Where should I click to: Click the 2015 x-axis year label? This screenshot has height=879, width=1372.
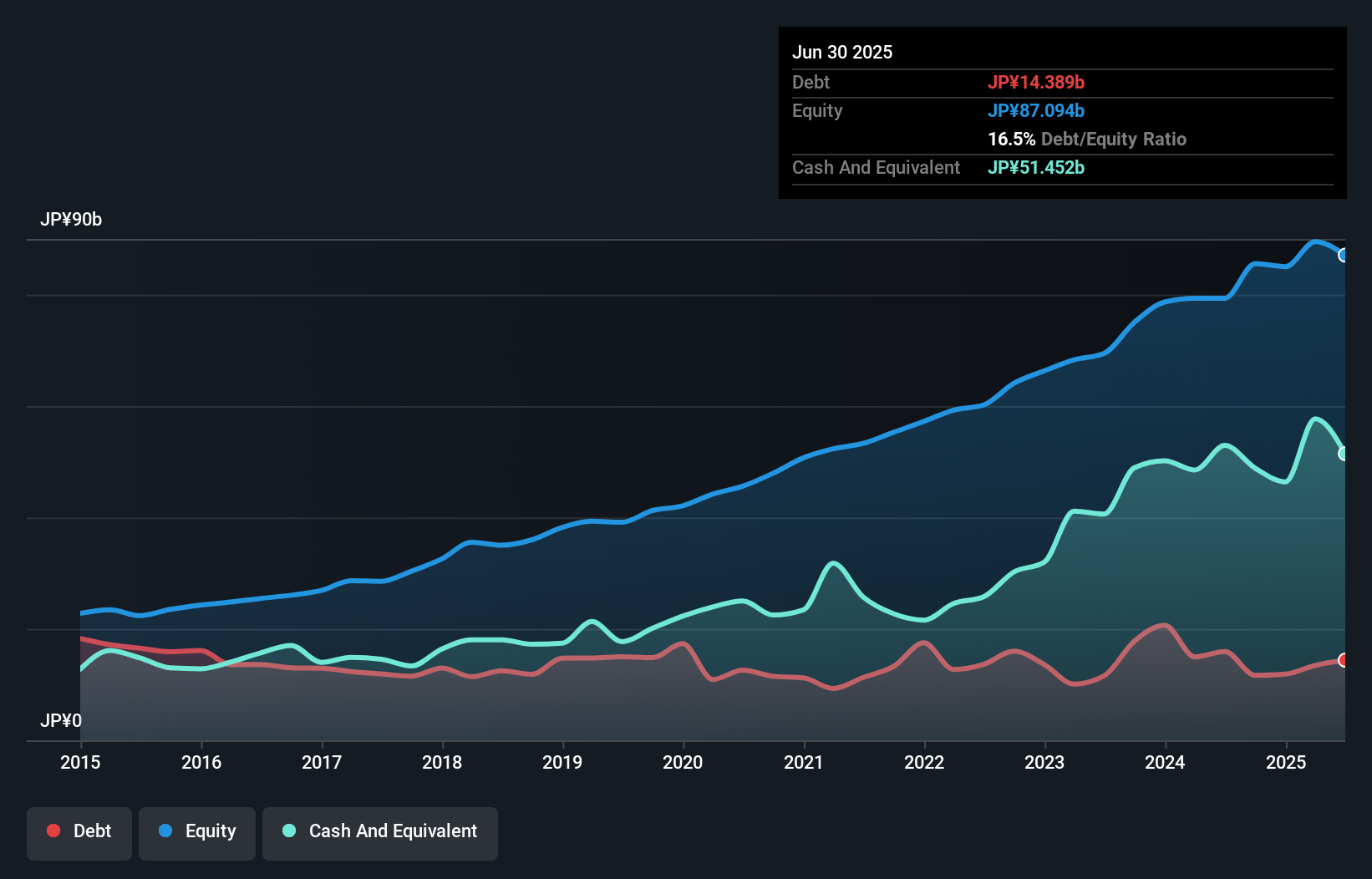point(80,762)
